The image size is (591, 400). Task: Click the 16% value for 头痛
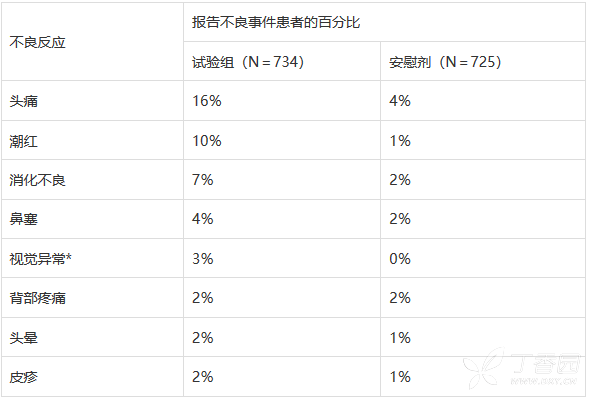pyautogui.click(x=207, y=101)
